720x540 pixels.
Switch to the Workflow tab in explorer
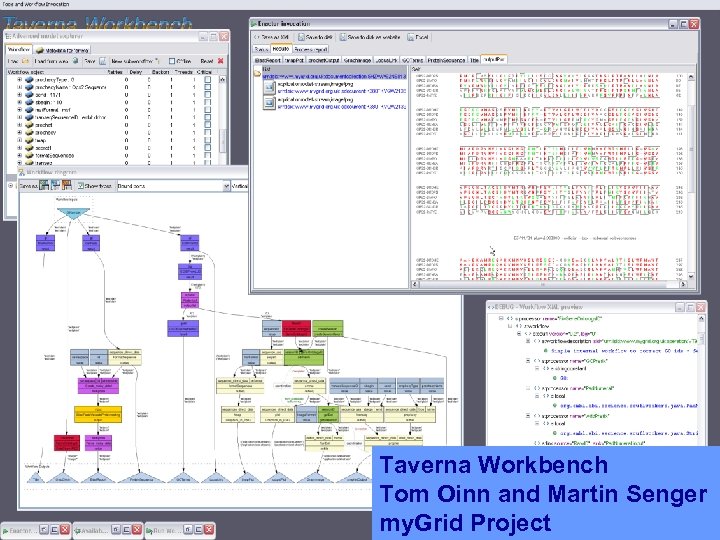tap(19, 49)
